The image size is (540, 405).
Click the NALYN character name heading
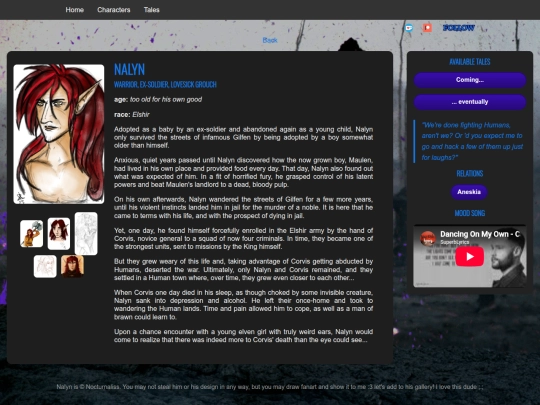129,70
